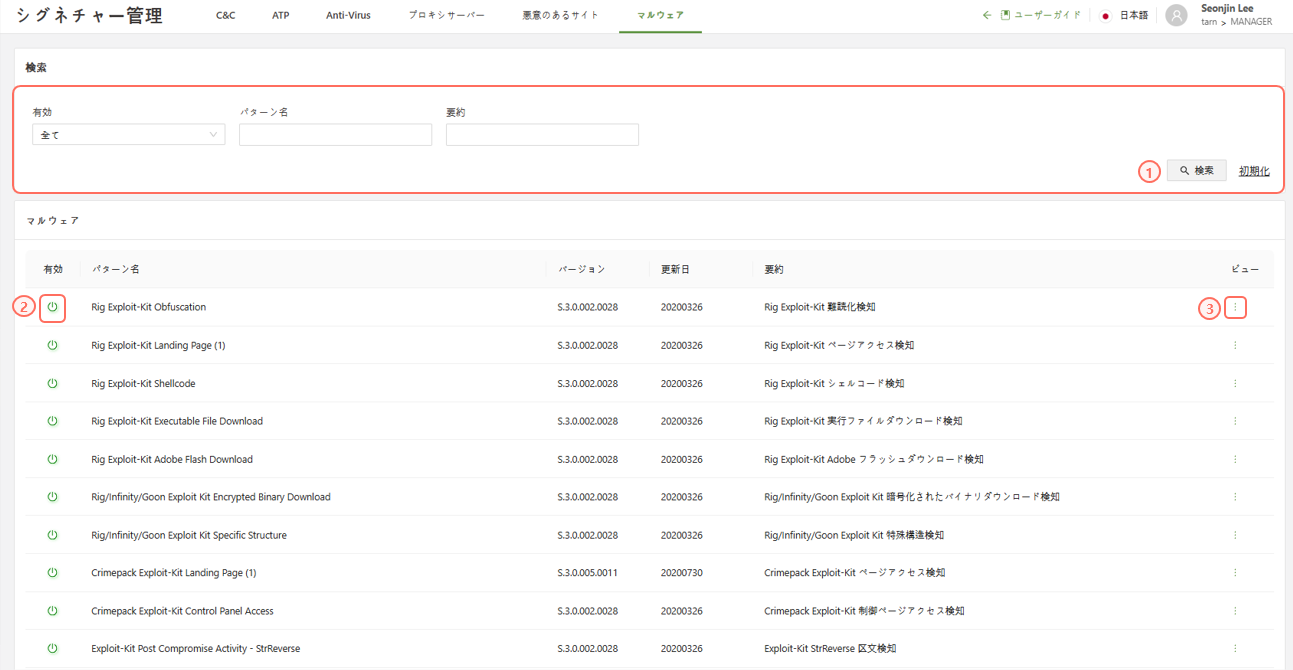Click the back arrow icon beside user guide
The height and width of the screenshot is (670, 1293).
(987, 16)
